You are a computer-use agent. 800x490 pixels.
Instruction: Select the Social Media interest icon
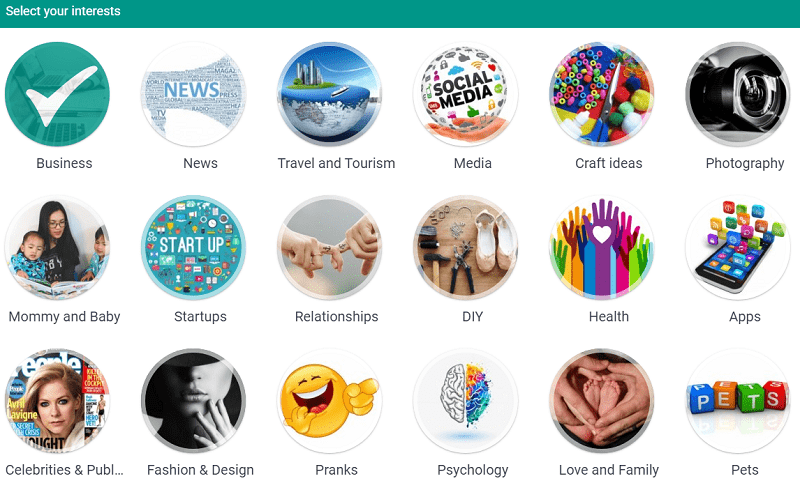point(466,94)
